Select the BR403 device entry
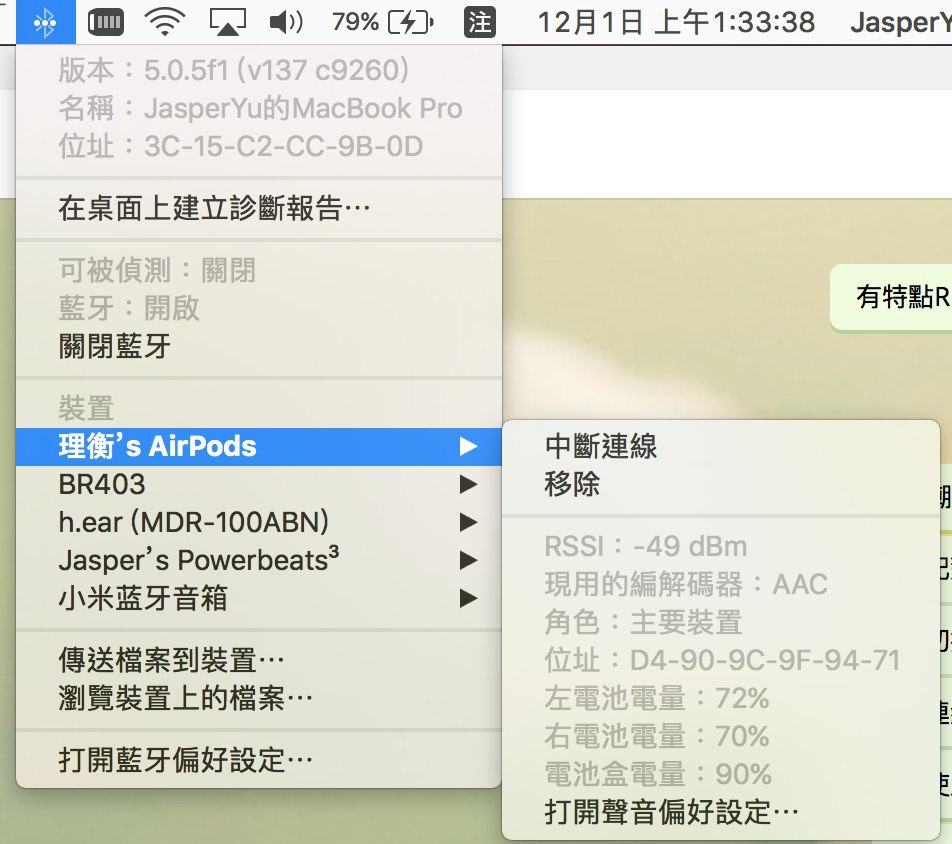The image size is (952, 844). click(259, 485)
